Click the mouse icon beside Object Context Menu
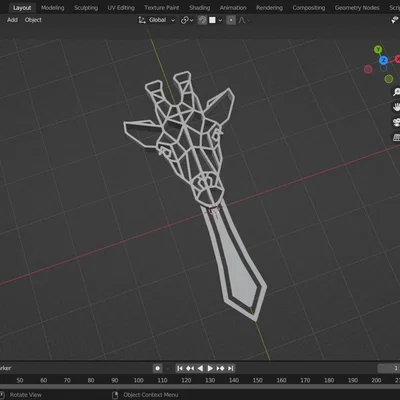400x400 pixels. [115, 395]
